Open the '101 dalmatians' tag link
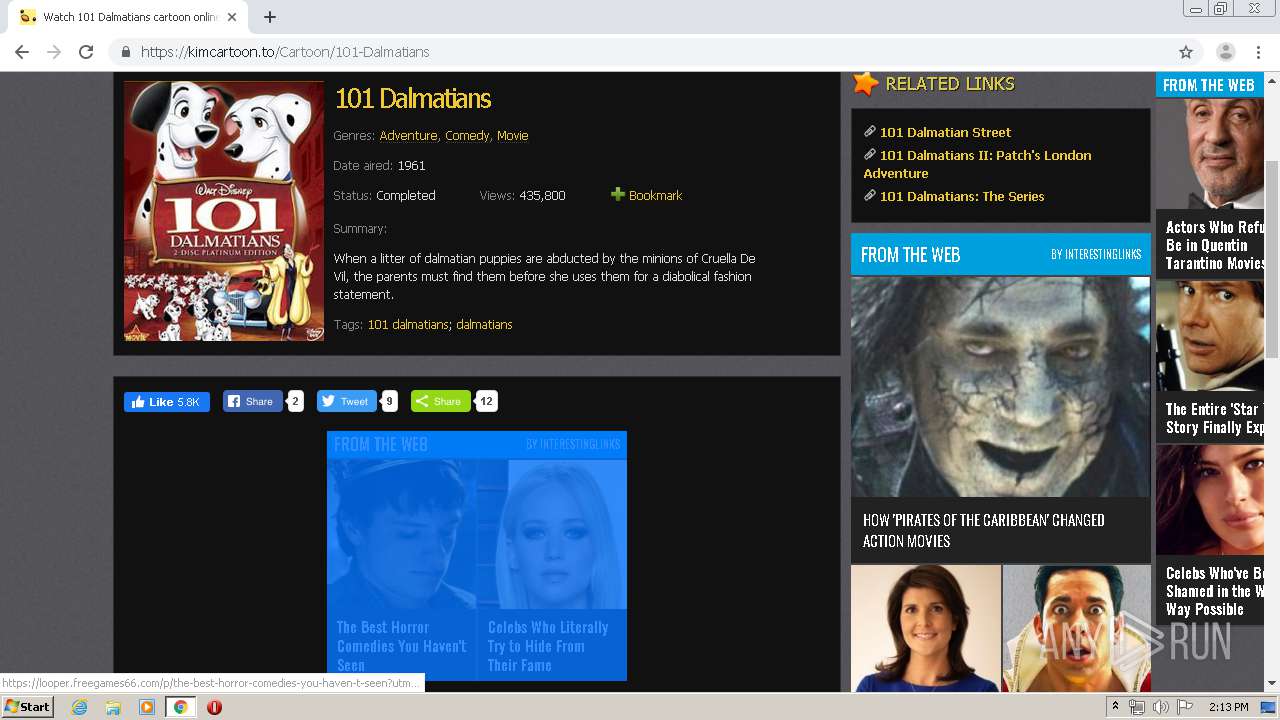The width and height of the screenshot is (1280, 720). (x=408, y=324)
